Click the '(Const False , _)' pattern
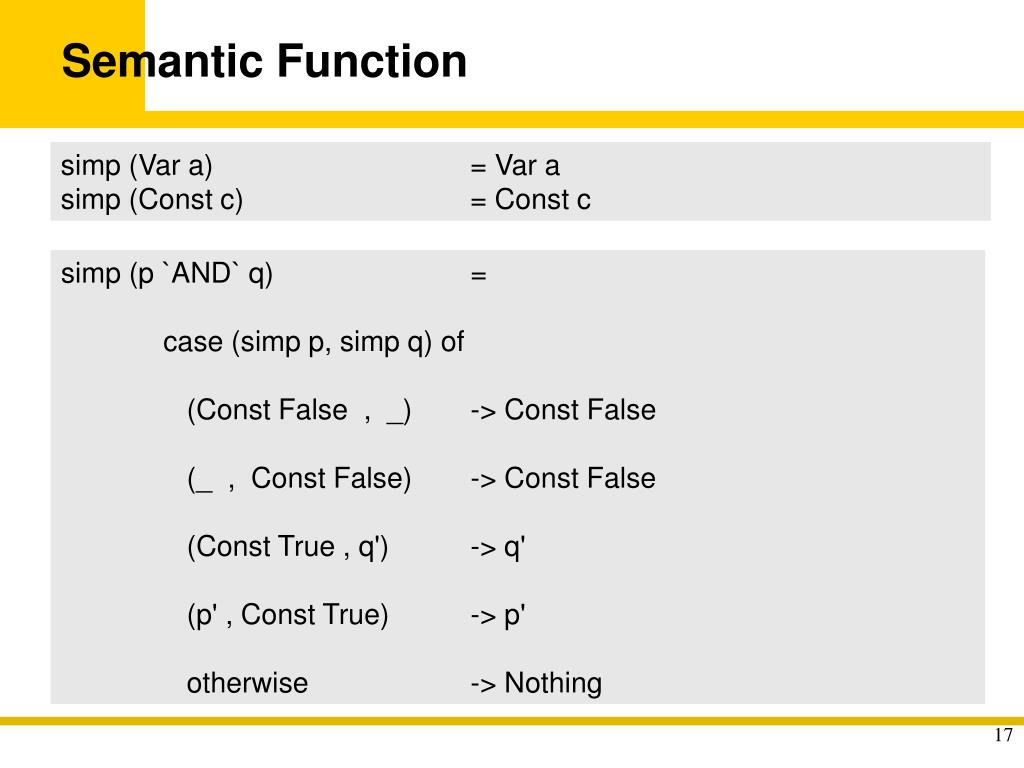Viewport: 1024px width, 768px height. tap(299, 411)
